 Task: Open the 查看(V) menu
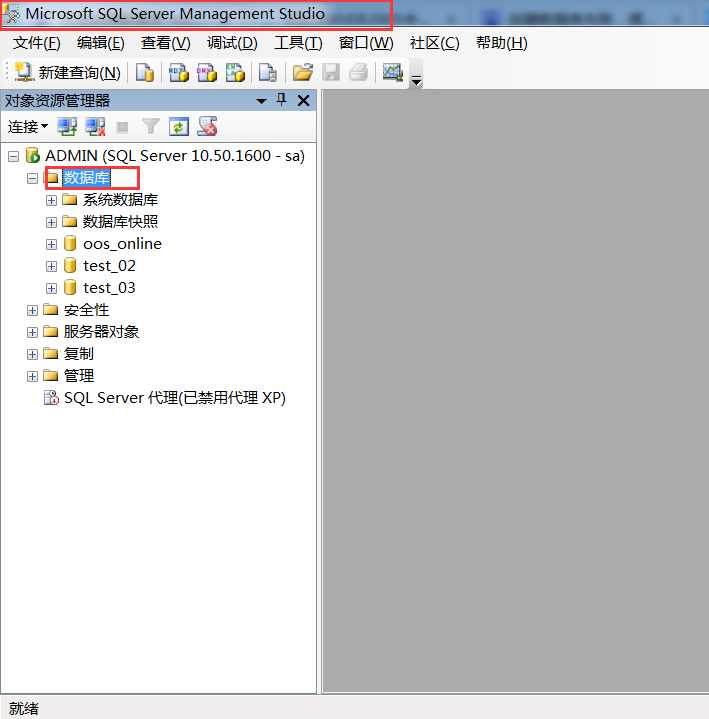tap(166, 43)
